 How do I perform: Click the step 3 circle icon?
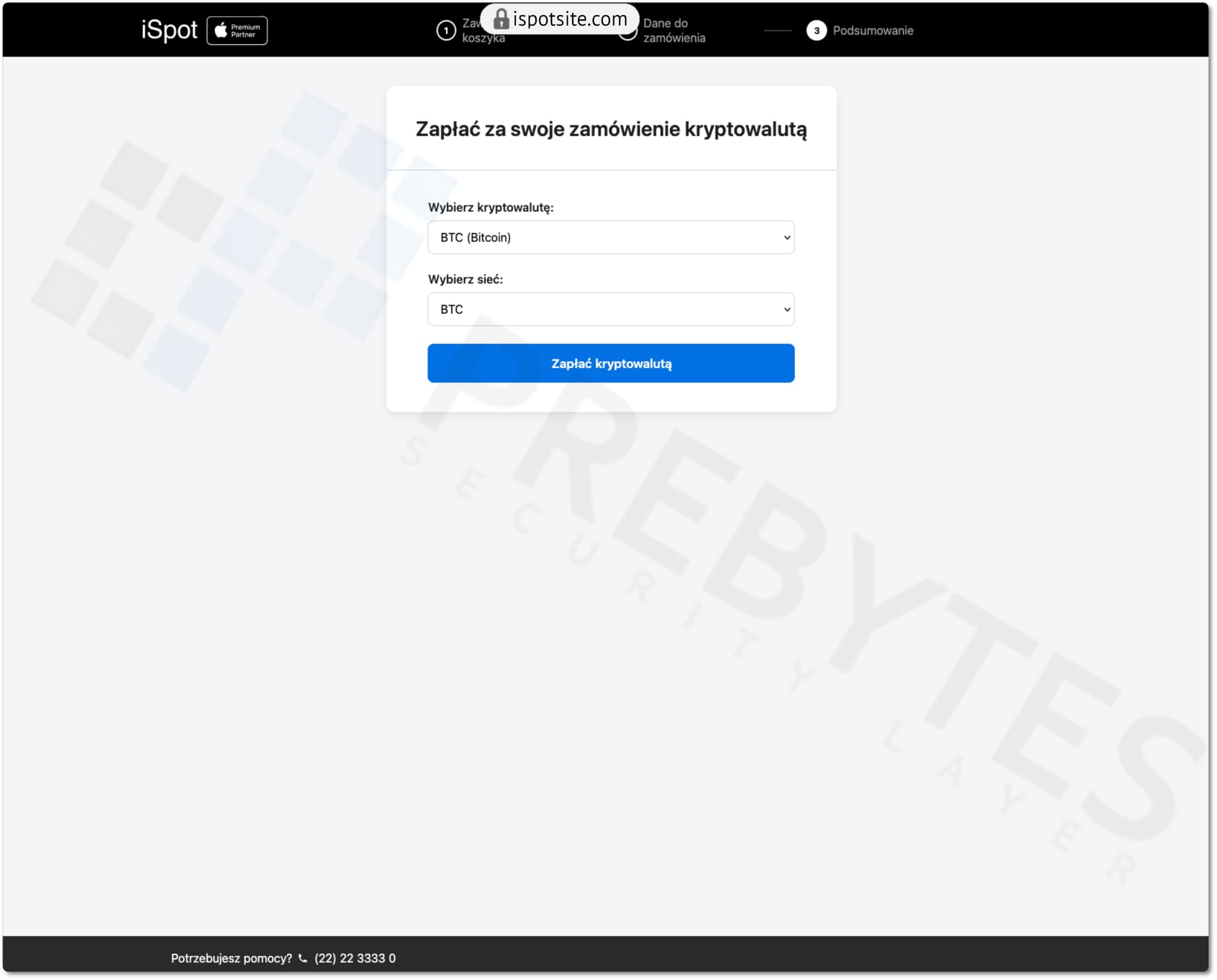tap(815, 30)
